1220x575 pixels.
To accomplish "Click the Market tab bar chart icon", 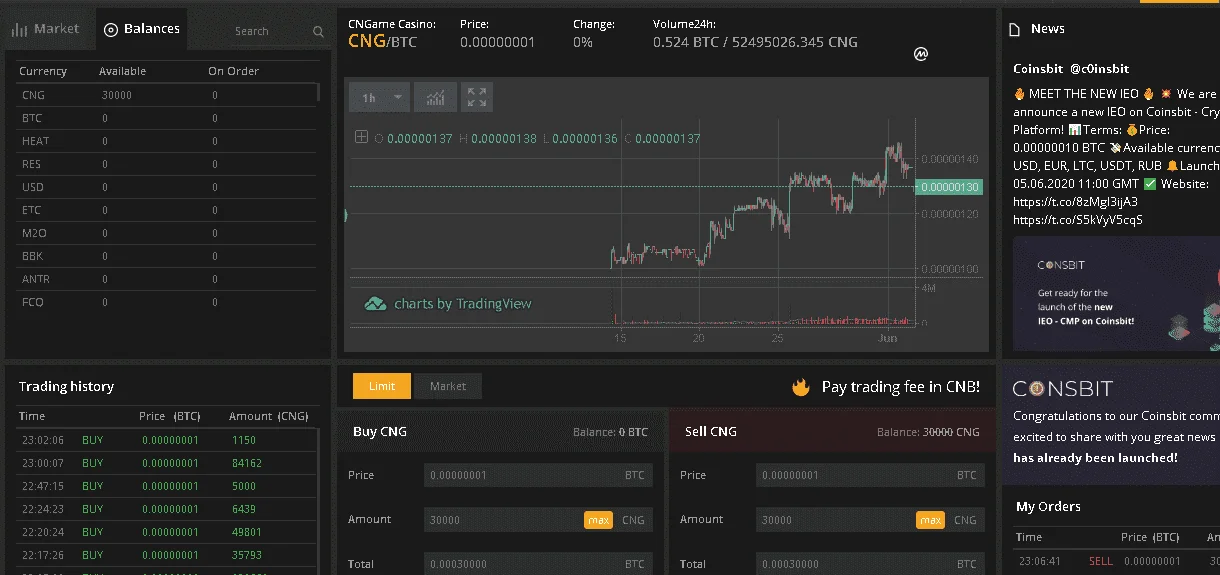I will pyautogui.click(x=19, y=30).
